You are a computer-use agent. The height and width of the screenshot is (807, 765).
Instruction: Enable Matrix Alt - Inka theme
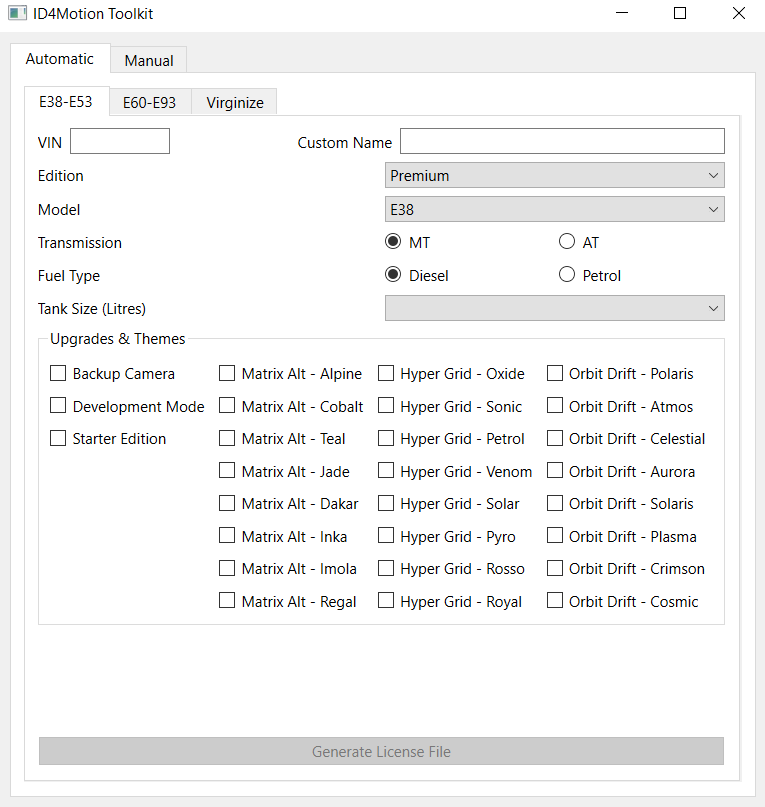coord(227,535)
